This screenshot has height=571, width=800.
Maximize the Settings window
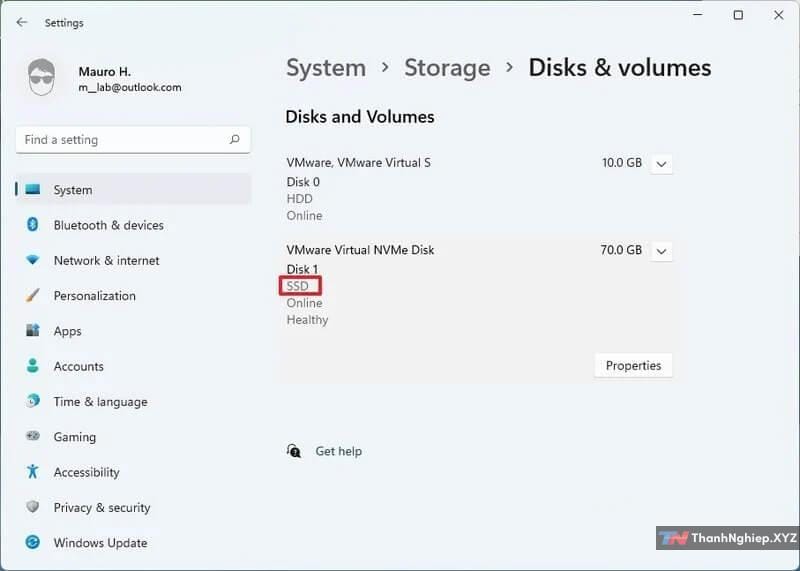[x=738, y=15]
